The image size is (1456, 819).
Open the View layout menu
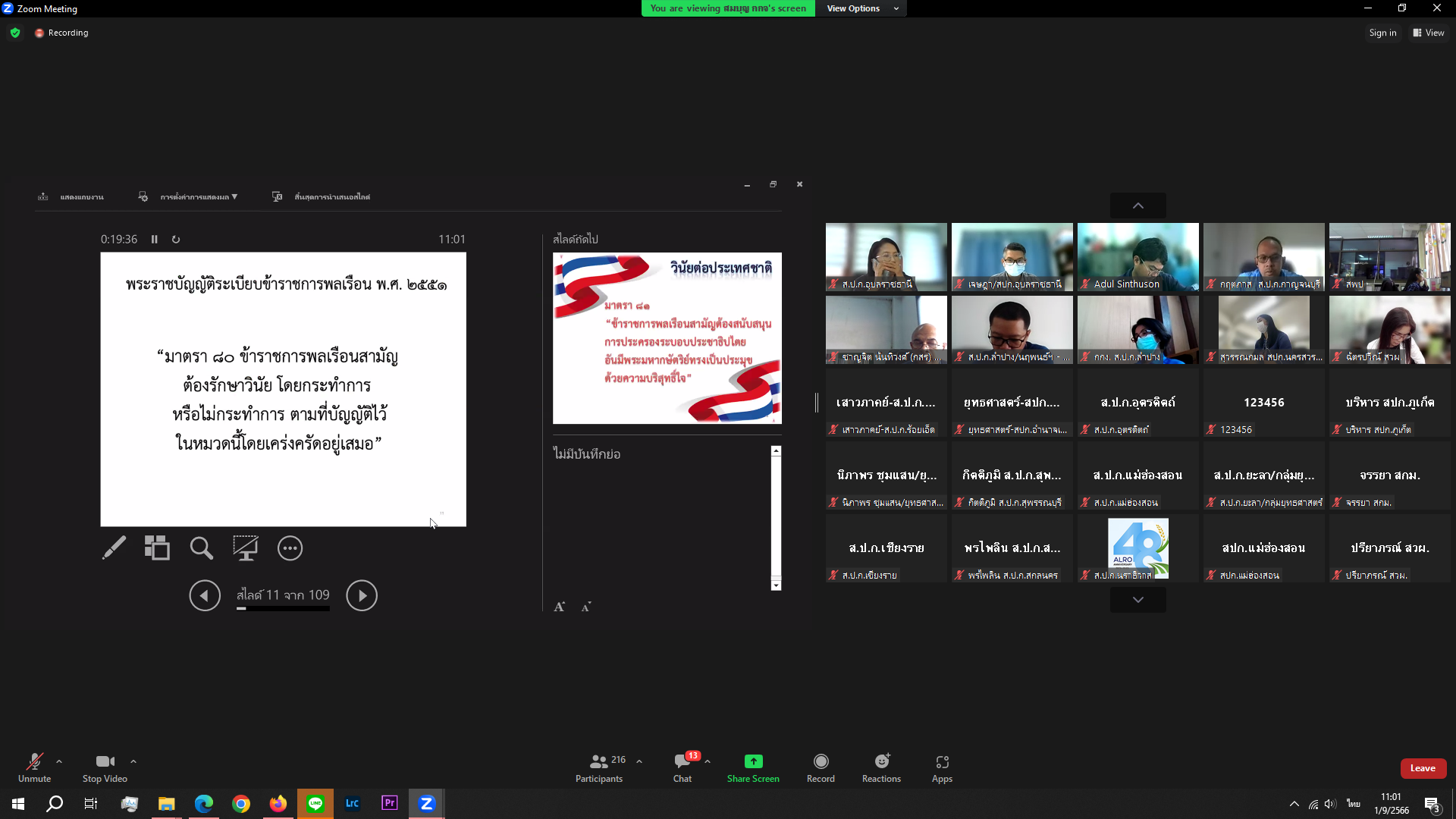click(1429, 33)
